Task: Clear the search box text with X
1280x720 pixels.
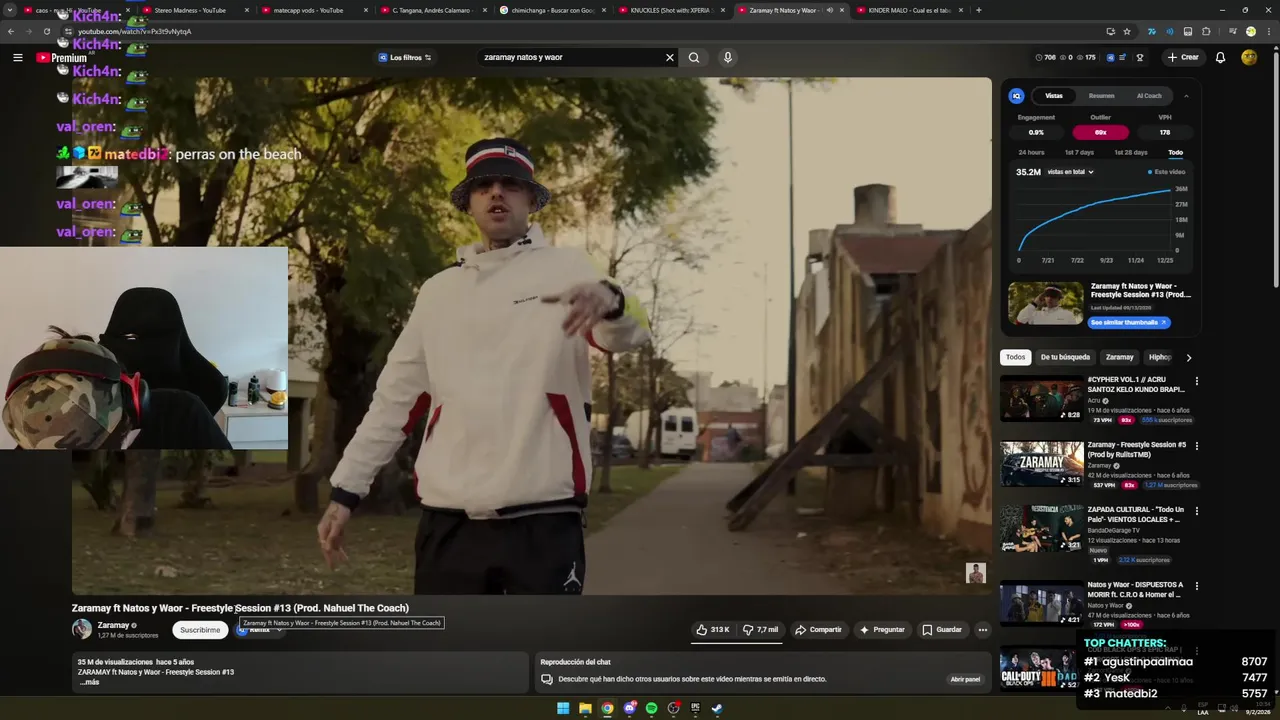Action: [670, 57]
